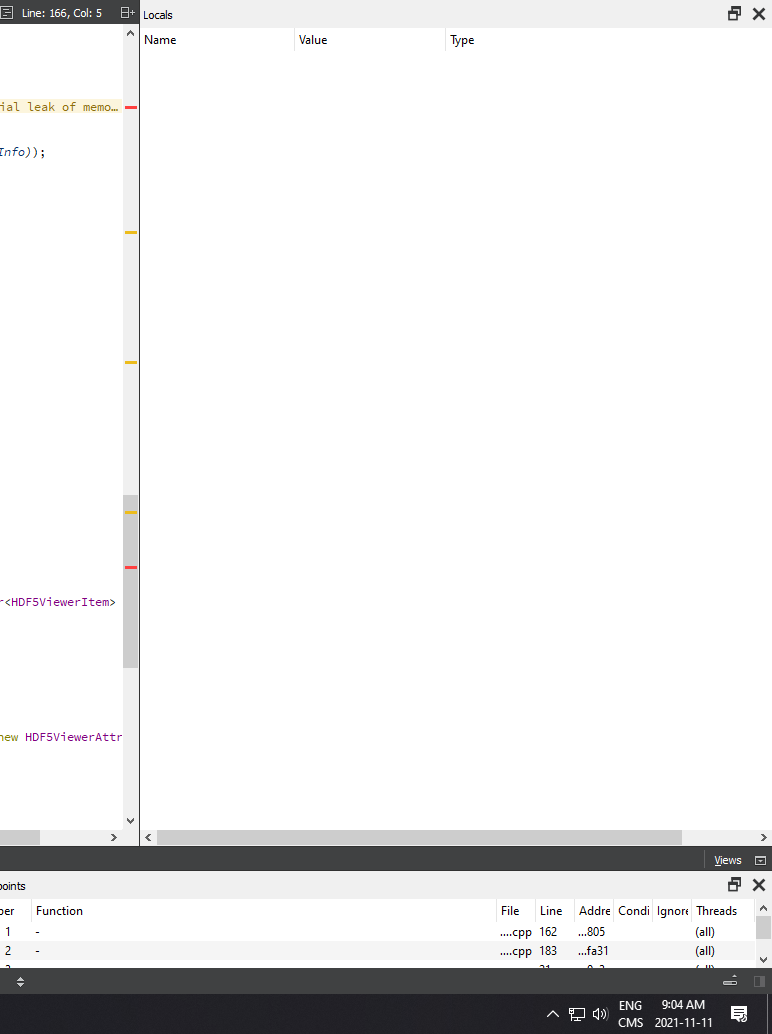Open the volume control tray icon

pos(600,1014)
